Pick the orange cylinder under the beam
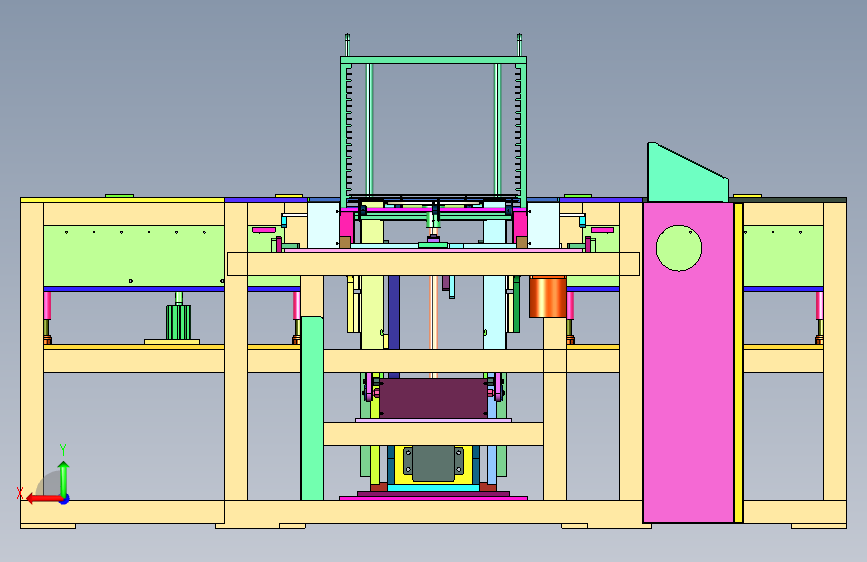This screenshot has height=562, width=867. point(547,297)
